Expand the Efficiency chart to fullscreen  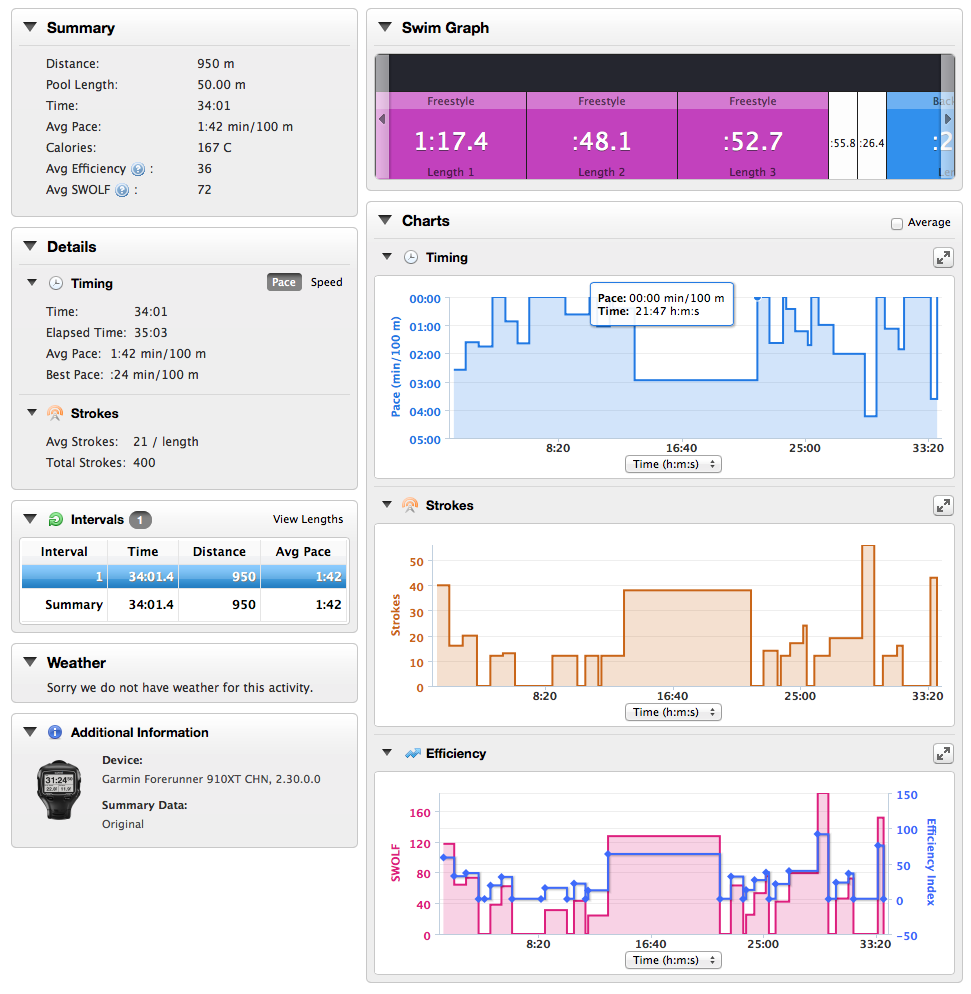[943, 753]
